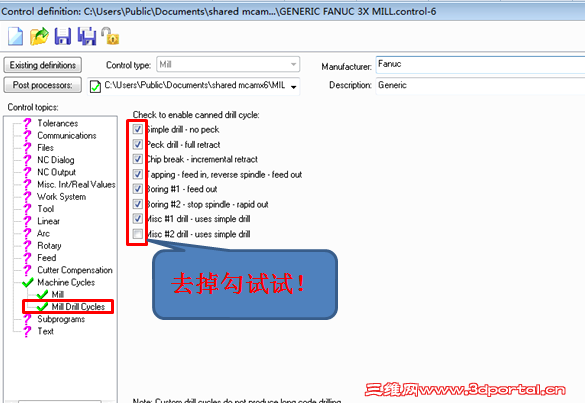The height and width of the screenshot is (403, 585).
Task: Select the Tool topic
Action: click(x=46, y=209)
